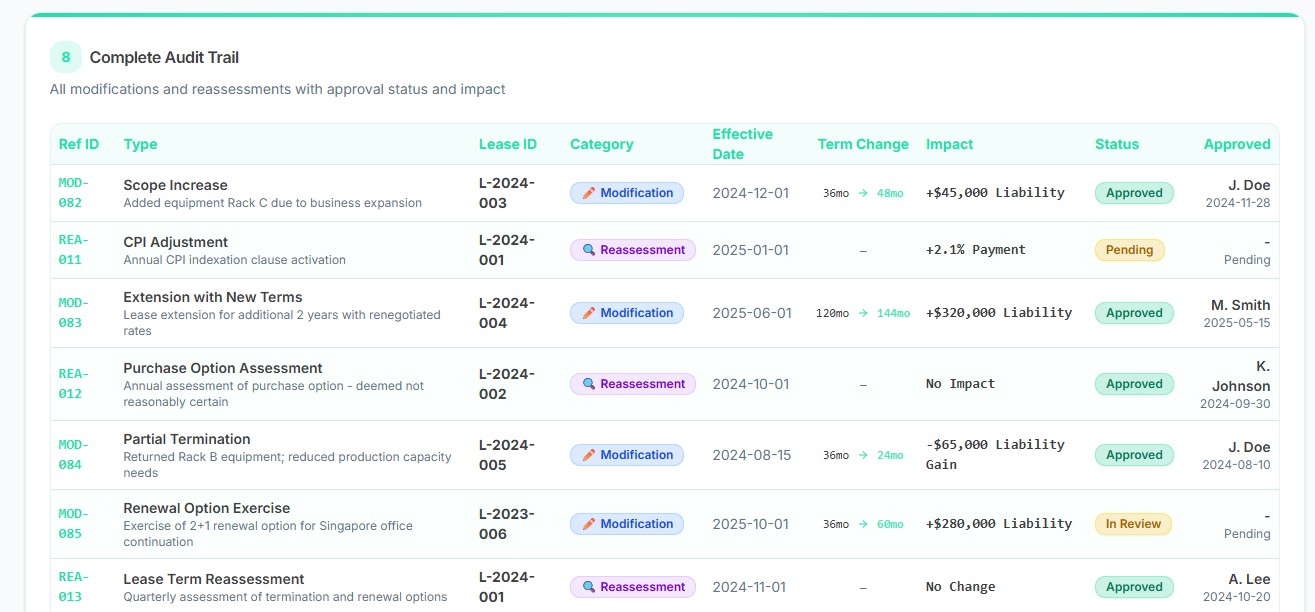Open reference REA-013
This screenshot has width=1315, height=612.
[x=74, y=587]
